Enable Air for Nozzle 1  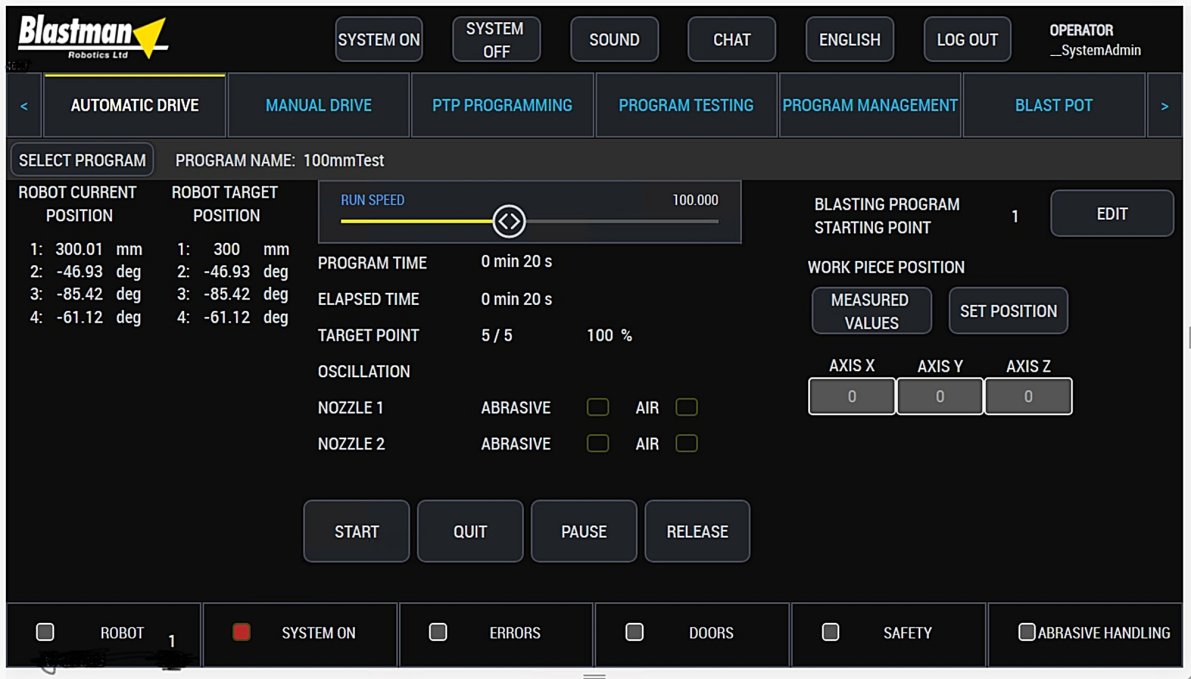tap(686, 407)
